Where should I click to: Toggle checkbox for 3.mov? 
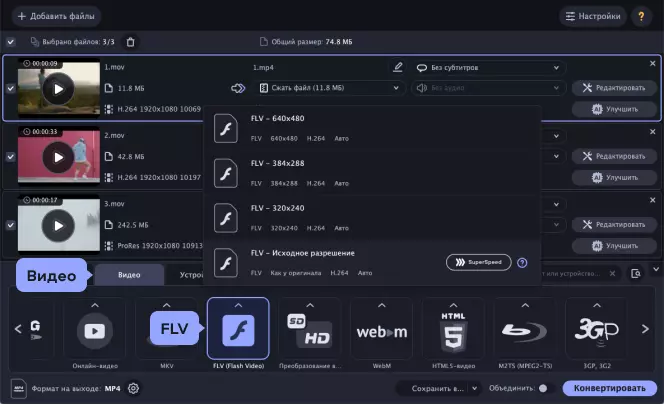coord(11,225)
